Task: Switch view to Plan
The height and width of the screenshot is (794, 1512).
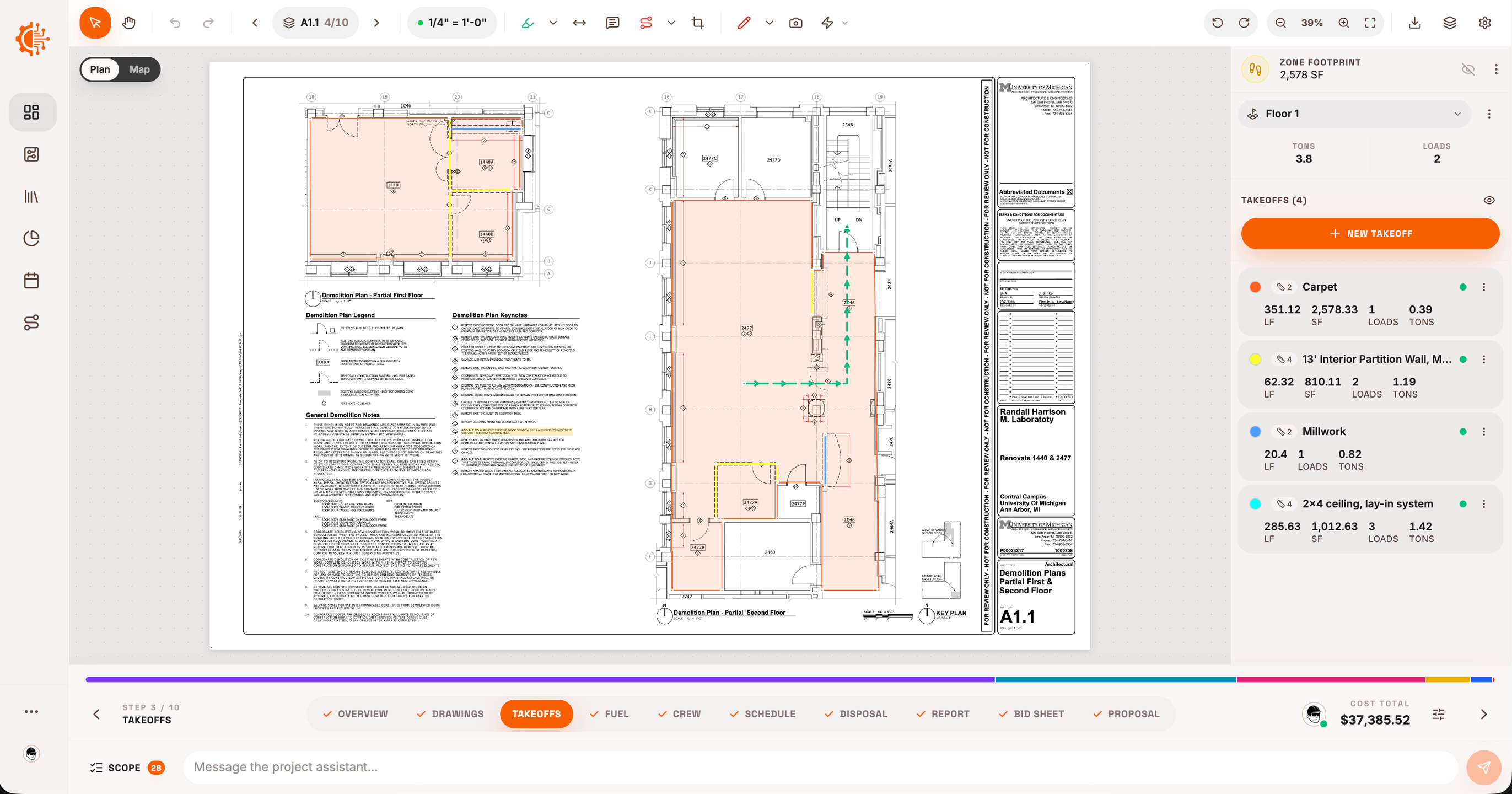Action: coord(100,69)
